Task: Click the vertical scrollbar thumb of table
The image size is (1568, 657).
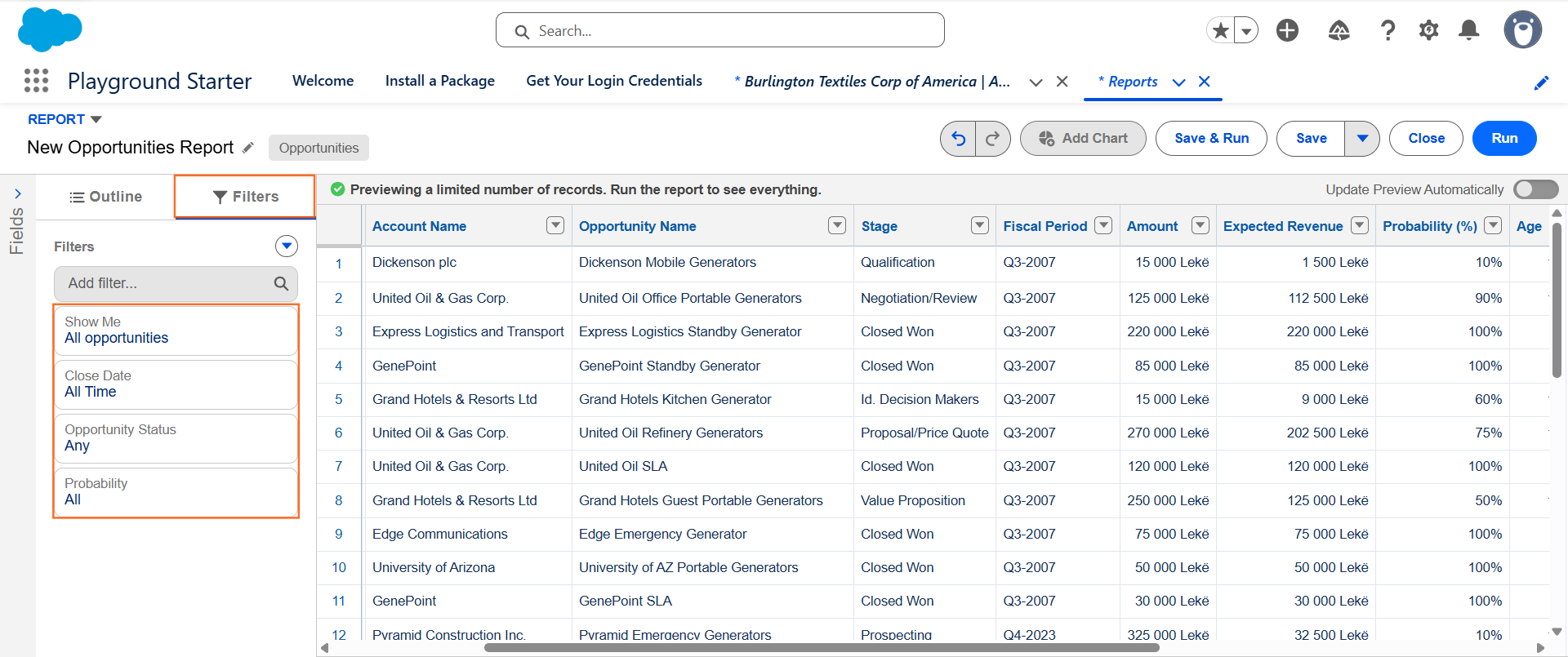Action: coord(1557,300)
